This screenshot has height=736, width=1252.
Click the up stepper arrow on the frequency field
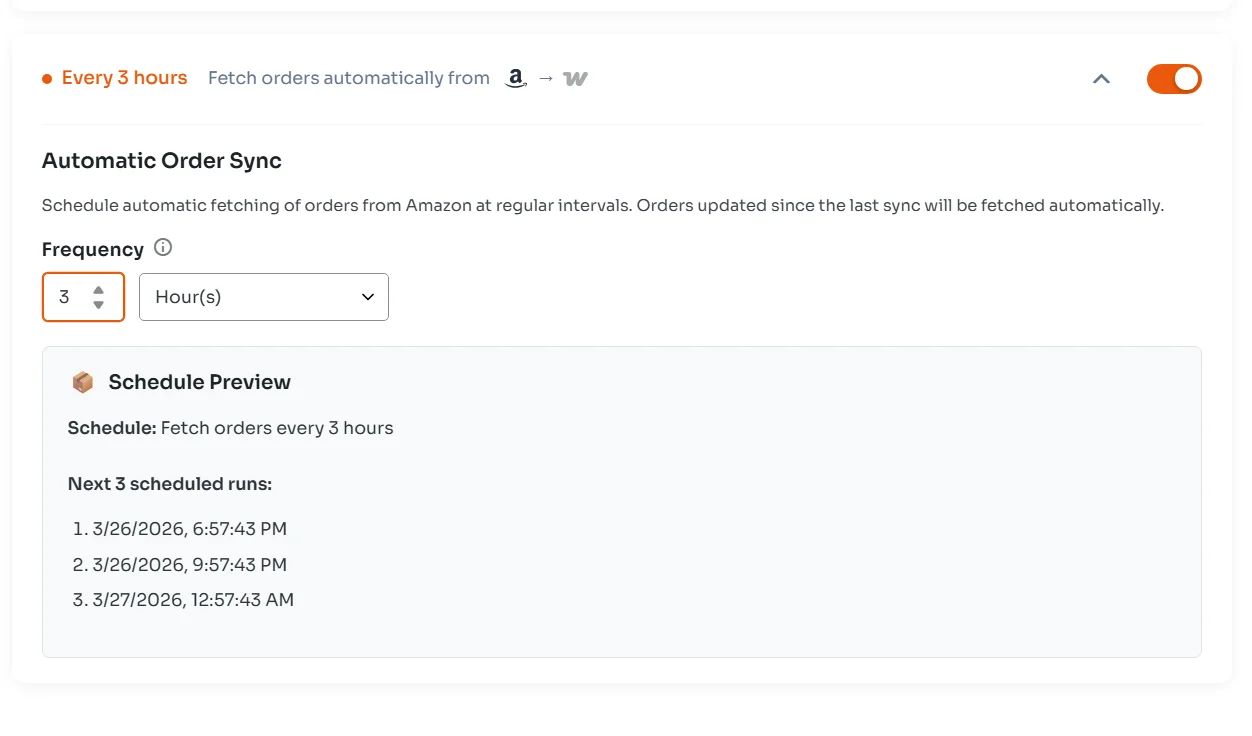(98, 290)
